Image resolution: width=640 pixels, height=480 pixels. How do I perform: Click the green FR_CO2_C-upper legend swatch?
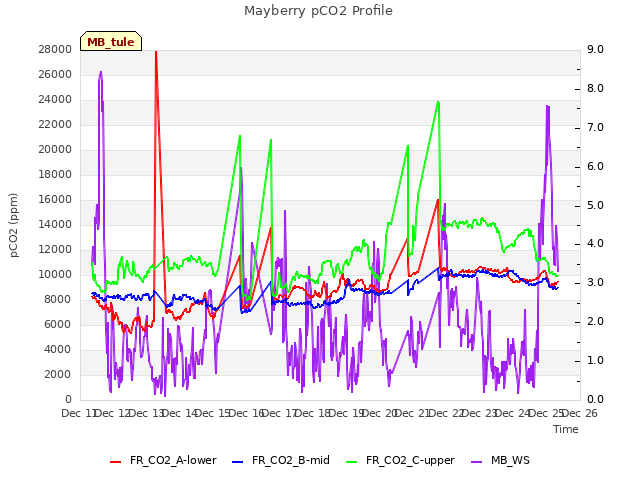click(x=351, y=462)
